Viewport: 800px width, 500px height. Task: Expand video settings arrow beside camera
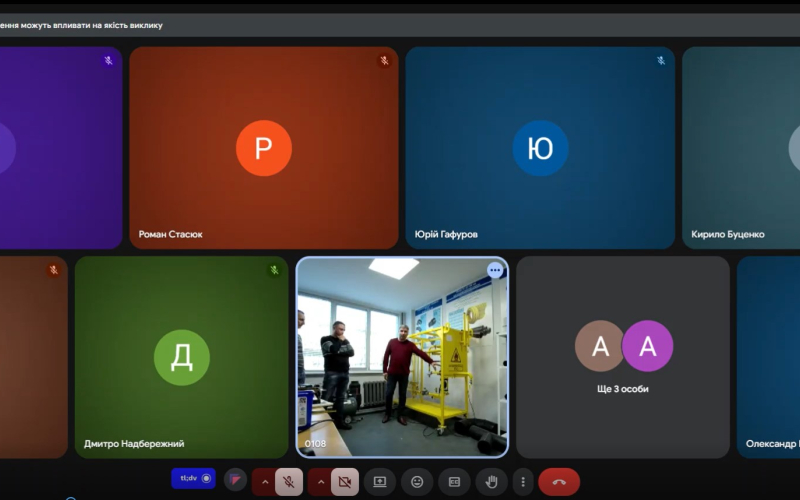[321, 482]
